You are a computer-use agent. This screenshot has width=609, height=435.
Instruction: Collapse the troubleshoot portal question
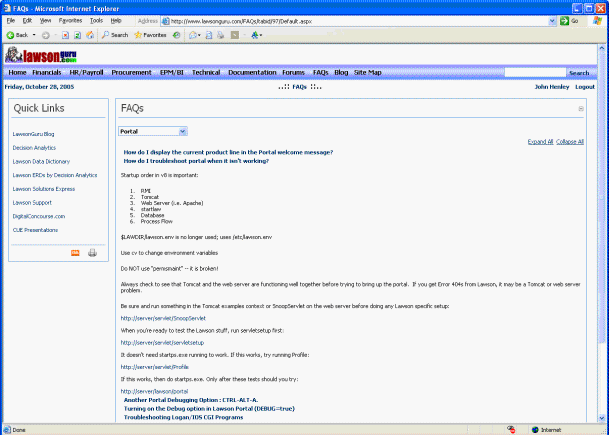tap(196, 161)
